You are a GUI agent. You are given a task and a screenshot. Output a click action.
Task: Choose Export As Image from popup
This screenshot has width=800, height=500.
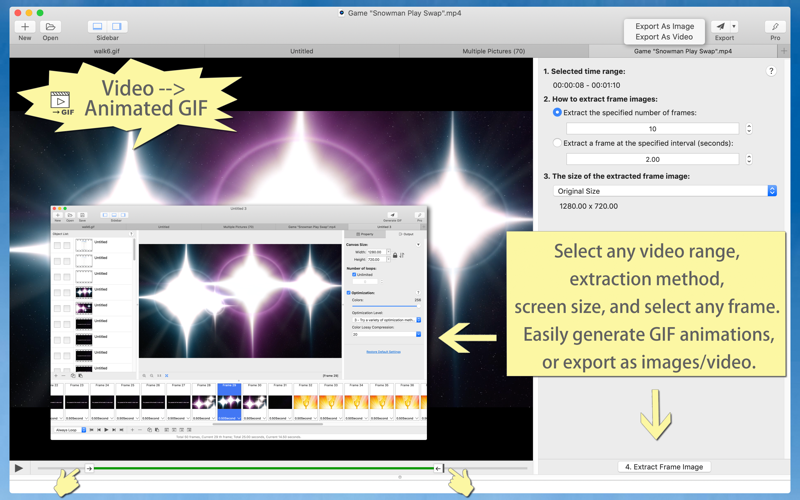click(x=664, y=26)
